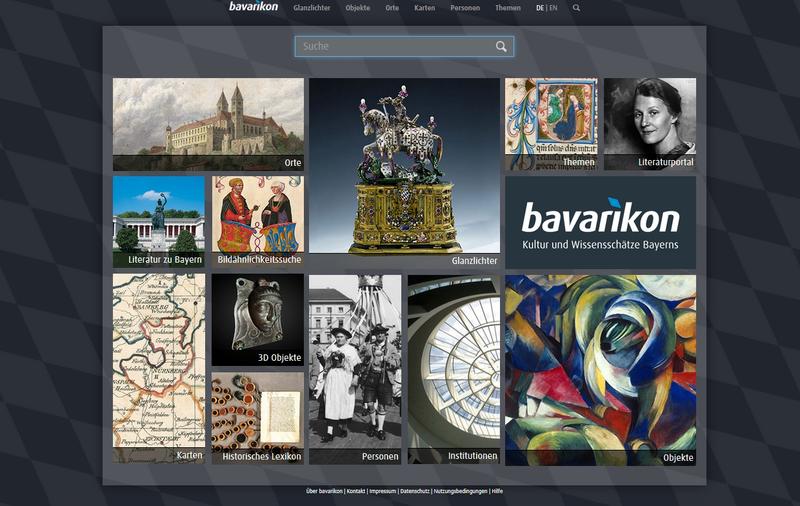Open the Impressum footer link
The height and width of the screenshot is (506, 800).
(383, 491)
